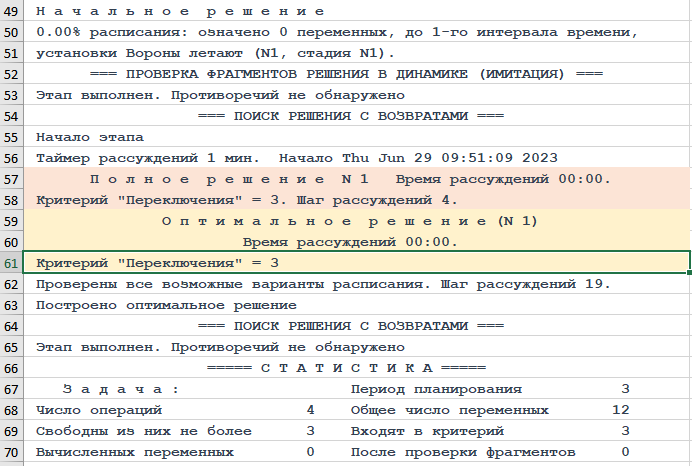Screen dimensions: 692x466
Task: Select value 12 next to "Общее число переменных"
Action: 620,410
